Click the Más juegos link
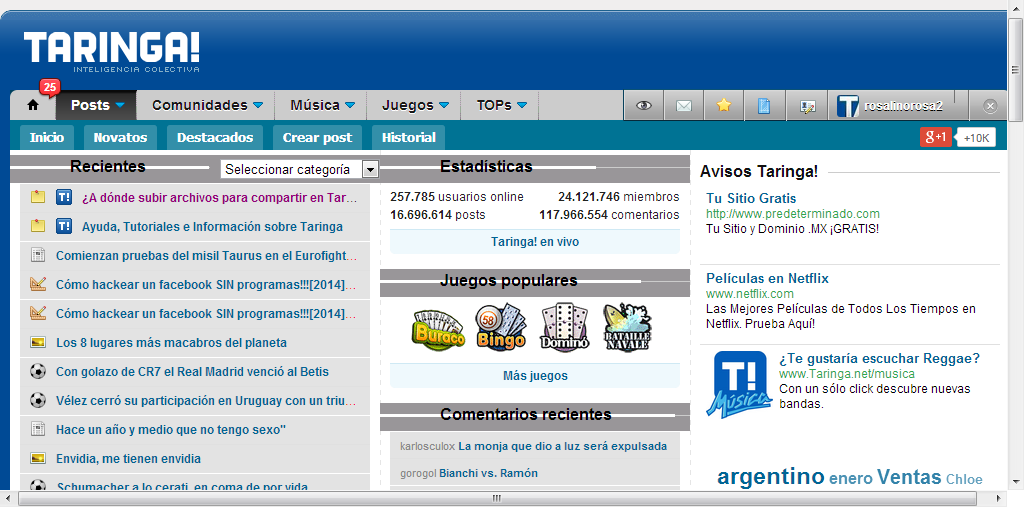Image resolution: width=1024 pixels, height=507 pixels. point(535,376)
